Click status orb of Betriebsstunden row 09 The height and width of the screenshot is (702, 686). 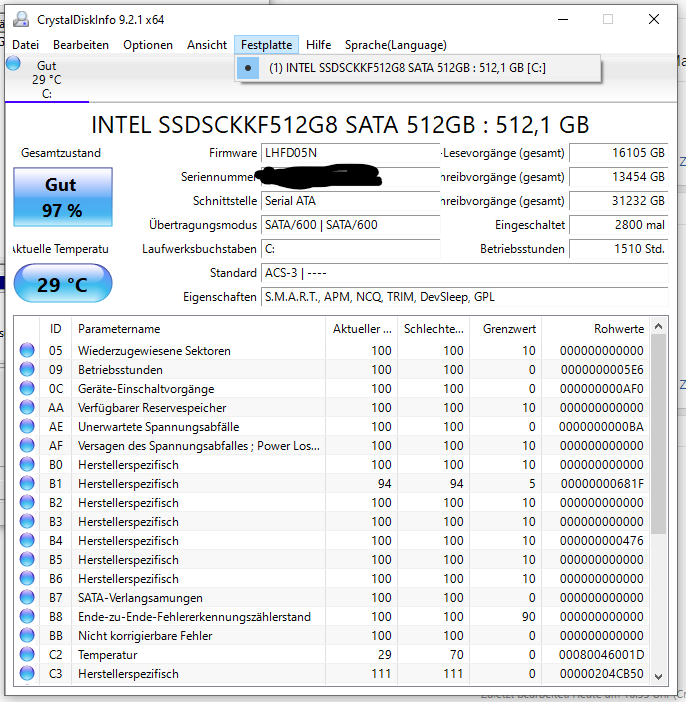pyautogui.click(x=27, y=369)
